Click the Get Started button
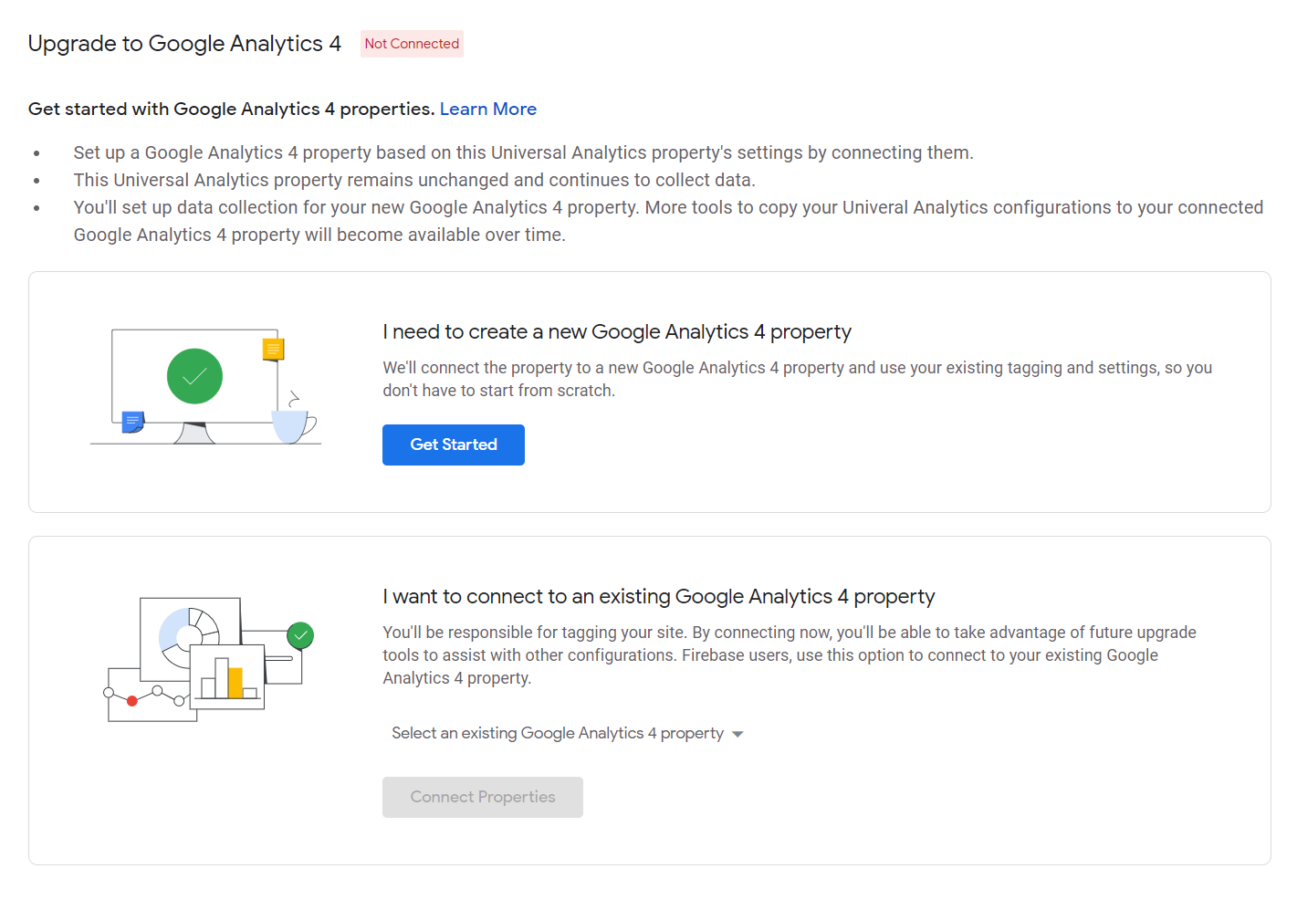This screenshot has height=900, width=1297. tap(453, 445)
